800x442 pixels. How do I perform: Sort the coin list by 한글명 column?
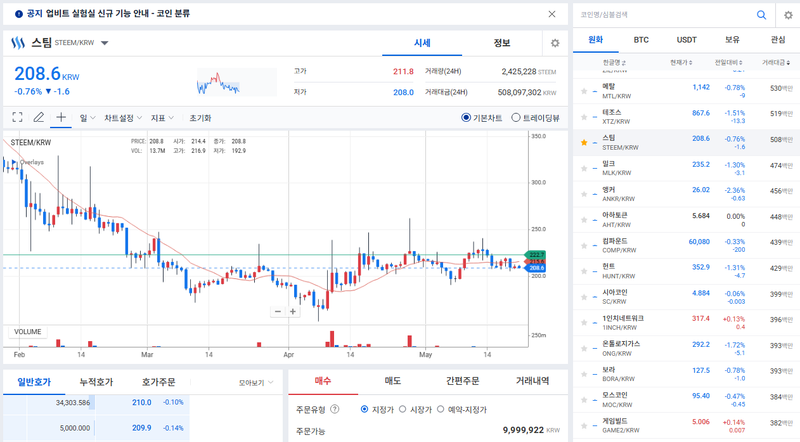click(614, 62)
